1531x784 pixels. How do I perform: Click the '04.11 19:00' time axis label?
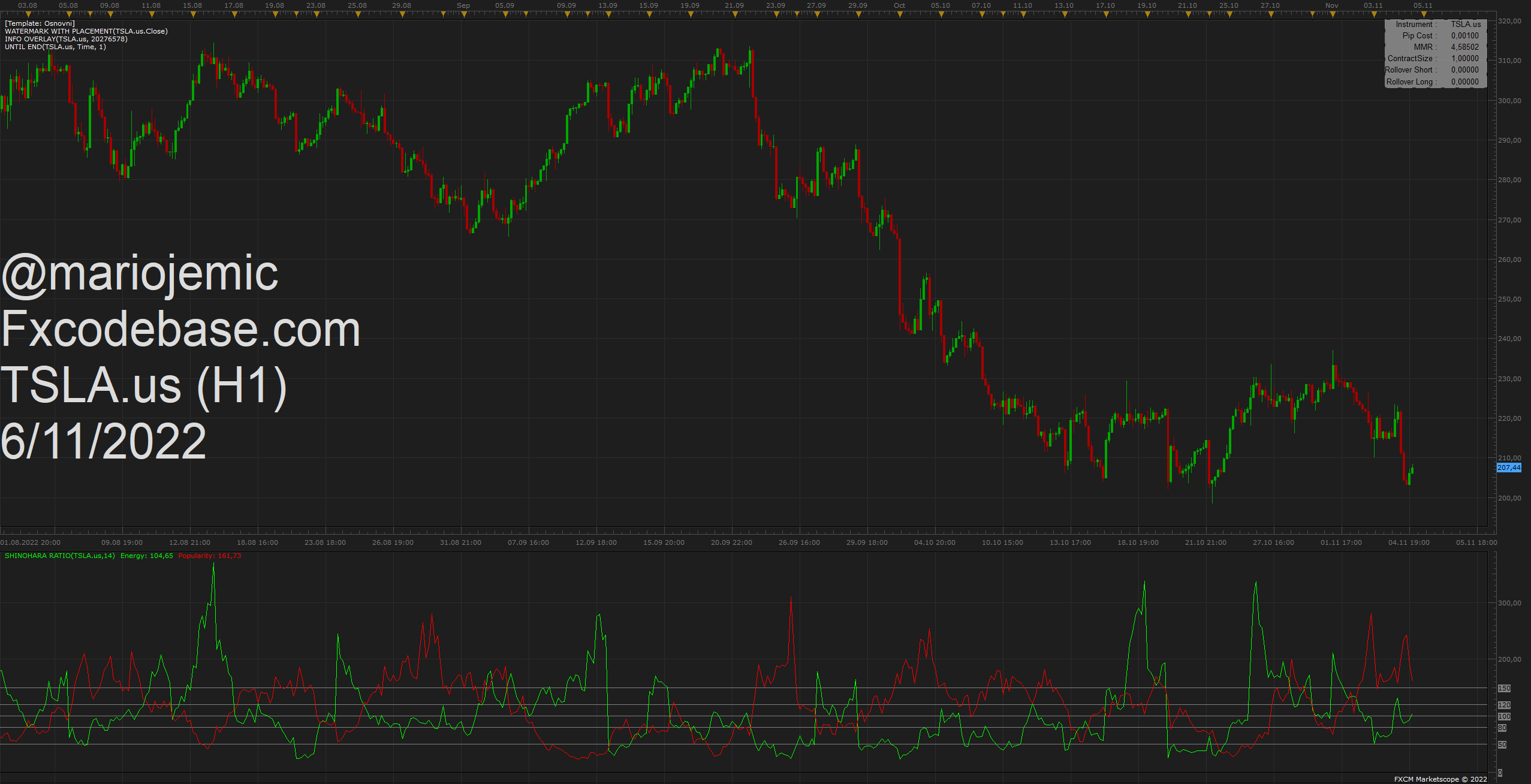[x=1409, y=542]
